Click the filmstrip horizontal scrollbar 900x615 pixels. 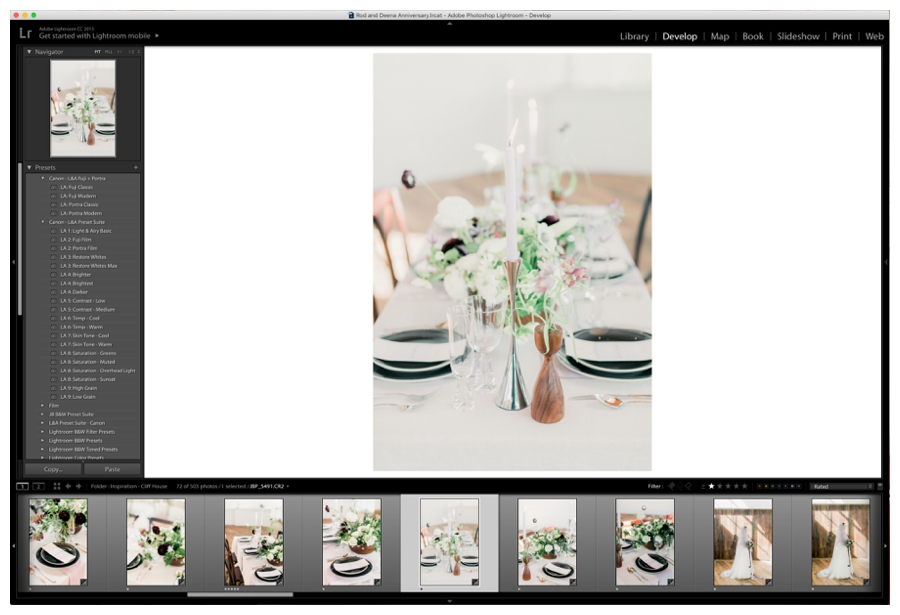point(240,594)
